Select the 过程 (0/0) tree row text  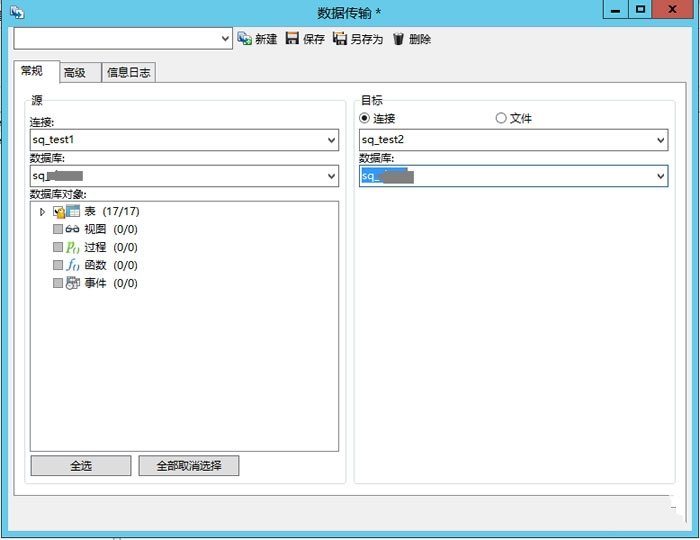click(111, 247)
